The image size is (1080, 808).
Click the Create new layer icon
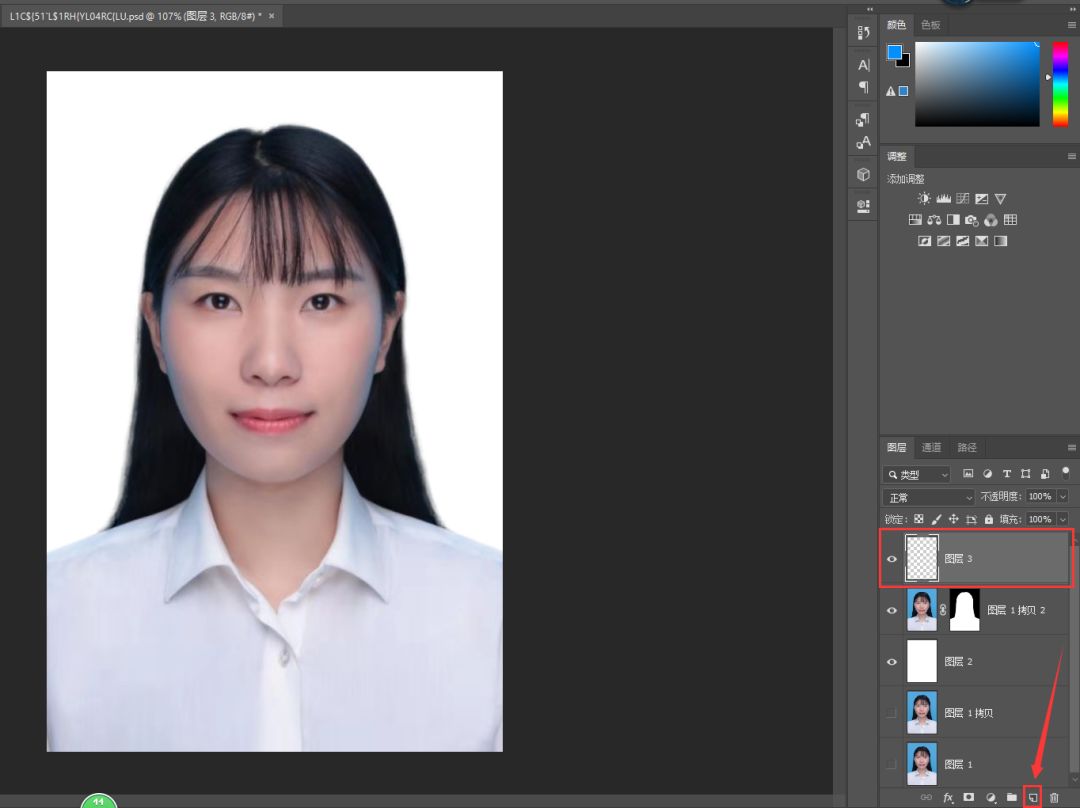pos(1033,797)
